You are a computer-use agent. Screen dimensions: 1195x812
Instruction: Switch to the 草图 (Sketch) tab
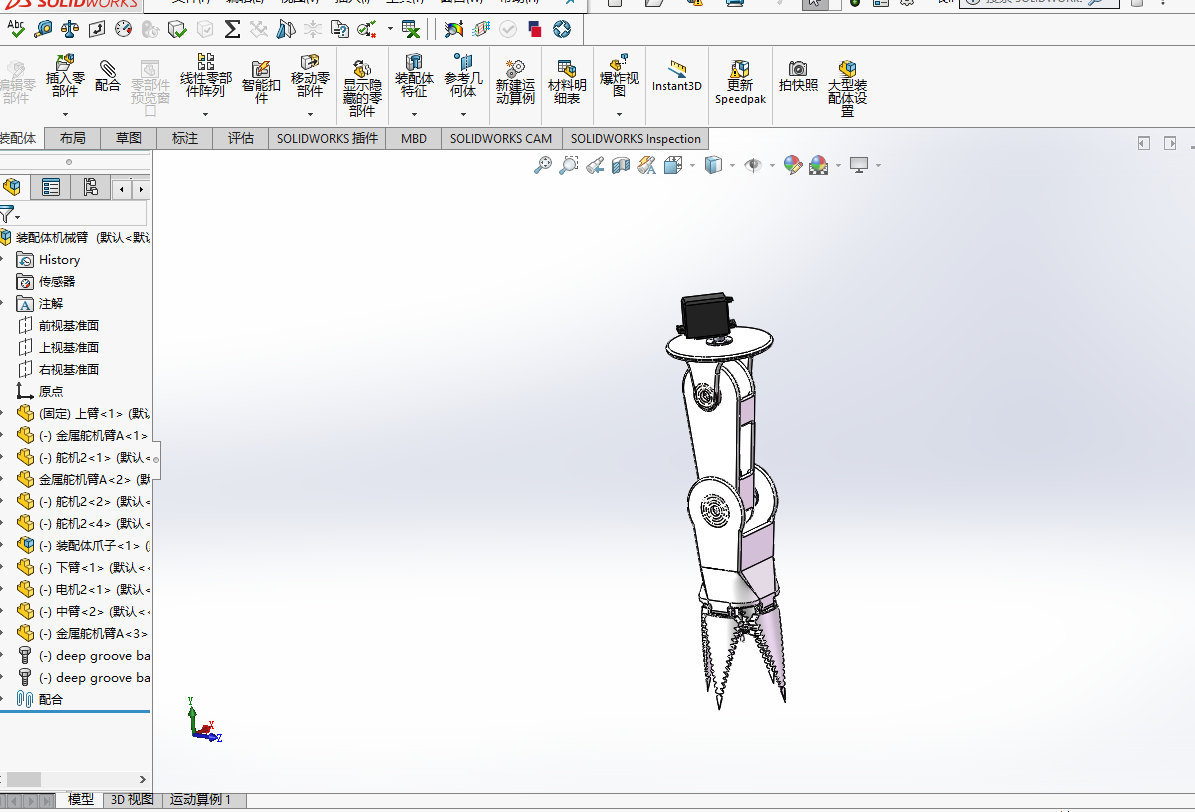point(129,138)
